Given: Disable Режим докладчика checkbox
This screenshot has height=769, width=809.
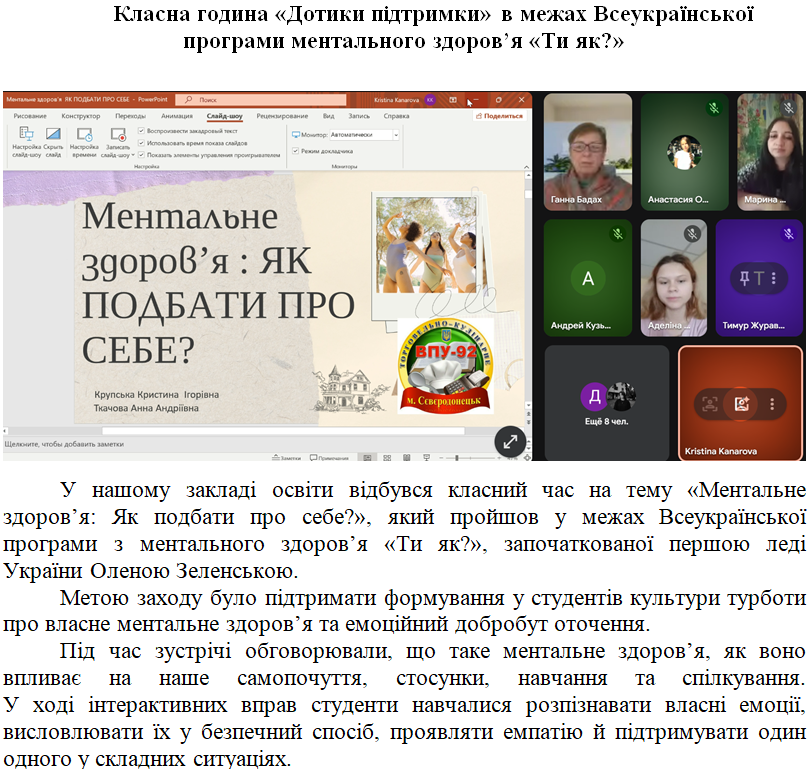Looking at the screenshot, I should 295,150.
